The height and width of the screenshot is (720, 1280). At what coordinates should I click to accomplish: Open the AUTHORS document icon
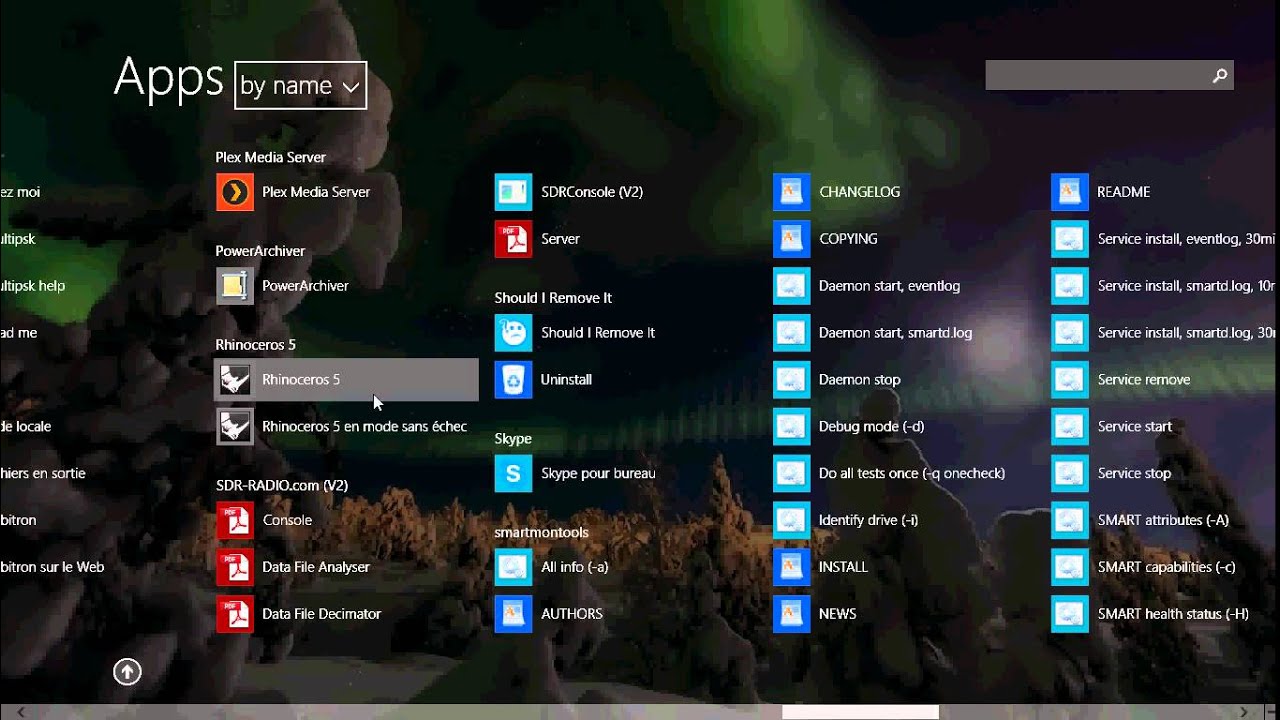pos(513,614)
